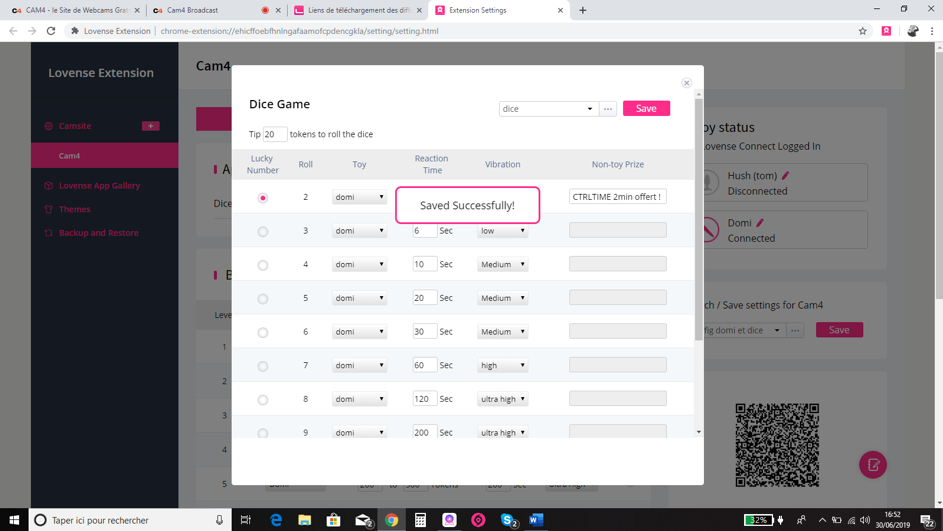Close the Dice Game dialog
The width and height of the screenshot is (943, 531).
(x=686, y=83)
